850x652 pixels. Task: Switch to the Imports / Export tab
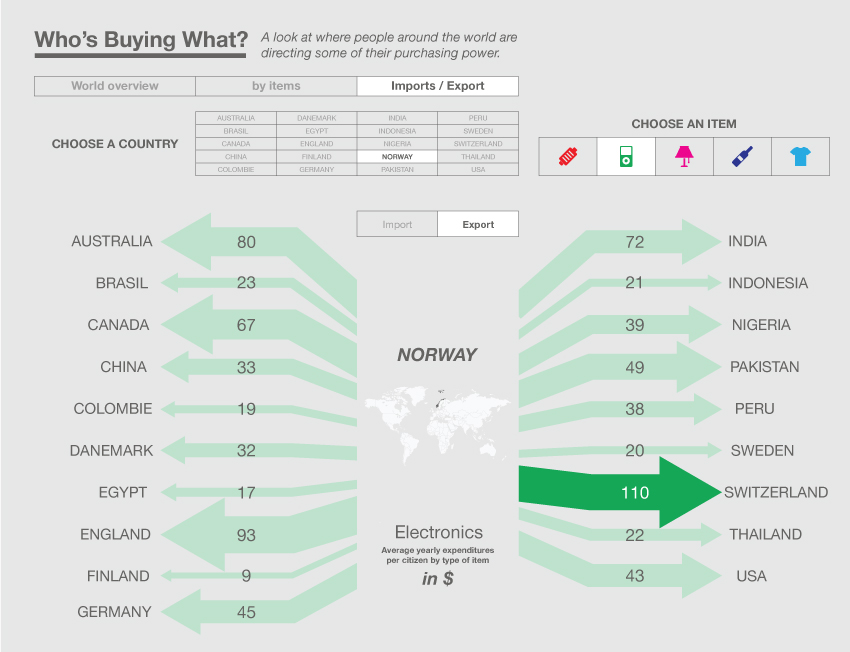pyautogui.click(x=438, y=86)
